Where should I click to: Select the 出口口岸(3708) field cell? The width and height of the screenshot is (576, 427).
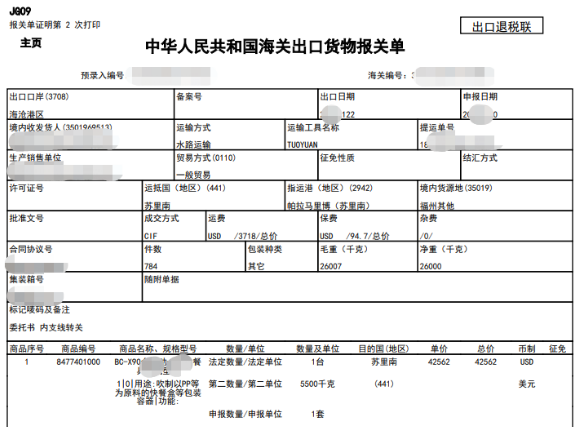[x=90, y=104]
